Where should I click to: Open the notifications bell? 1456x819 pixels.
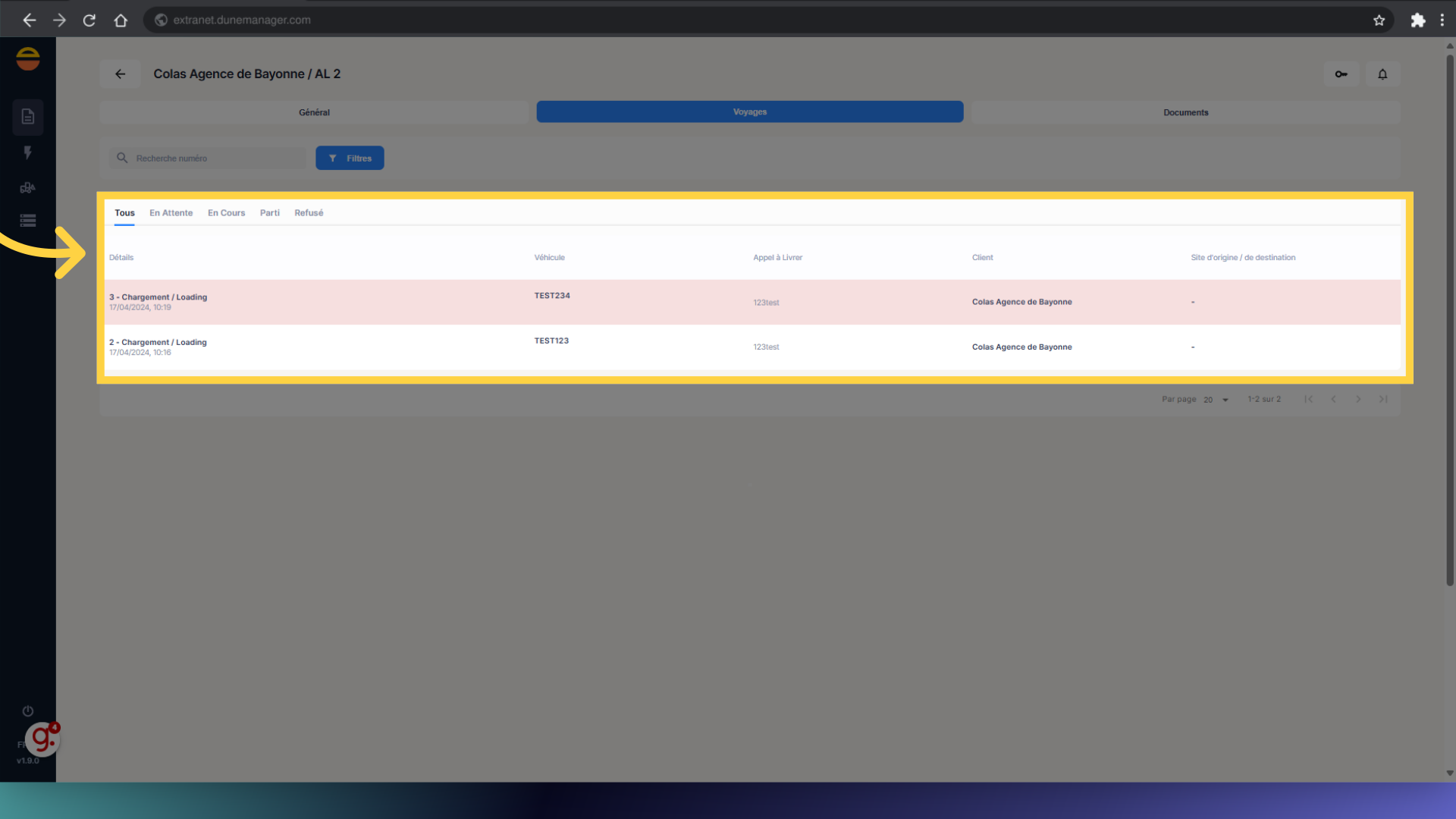(1382, 74)
